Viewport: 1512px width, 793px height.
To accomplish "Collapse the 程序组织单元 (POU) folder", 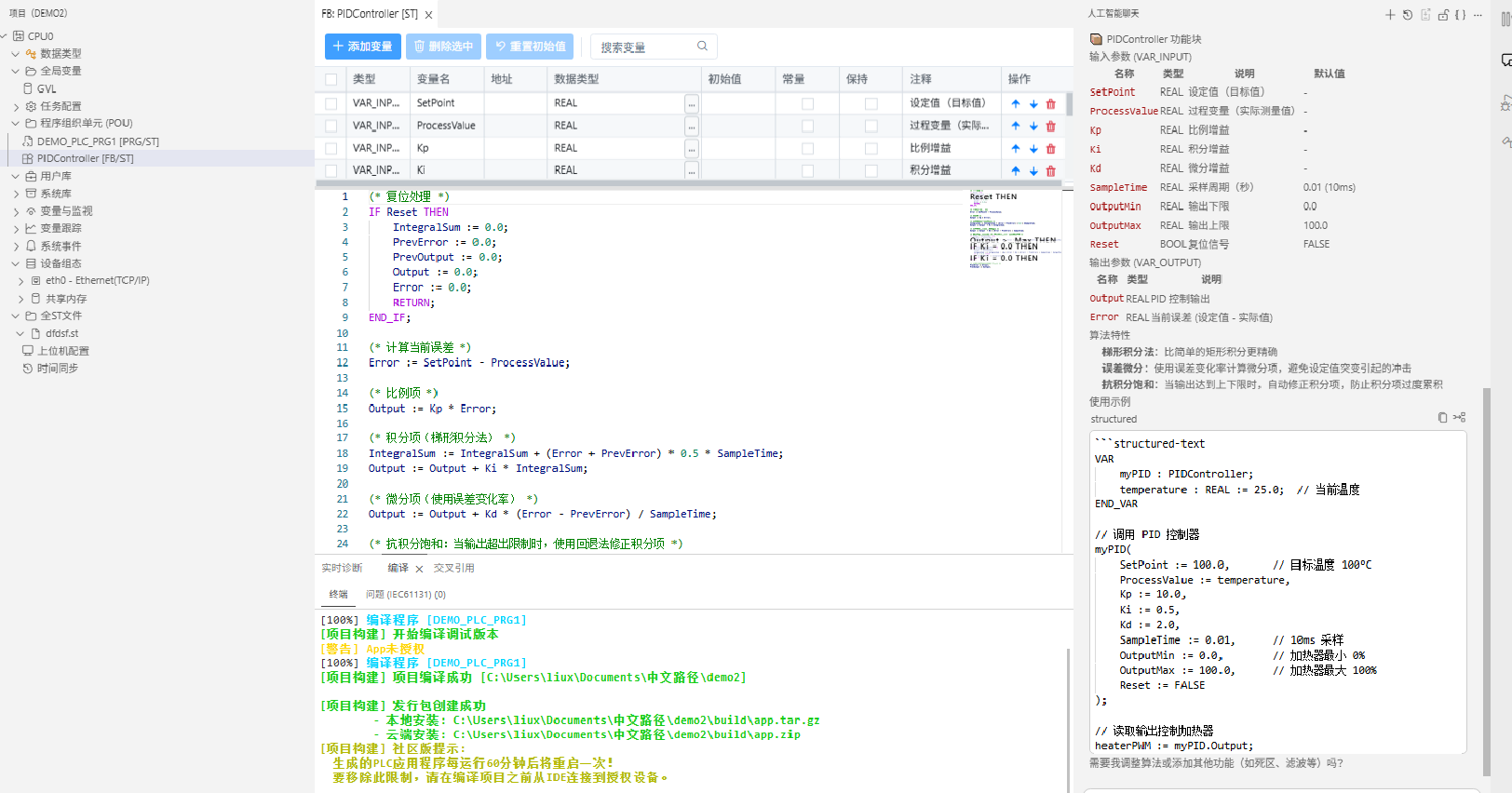I will [16, 123].
